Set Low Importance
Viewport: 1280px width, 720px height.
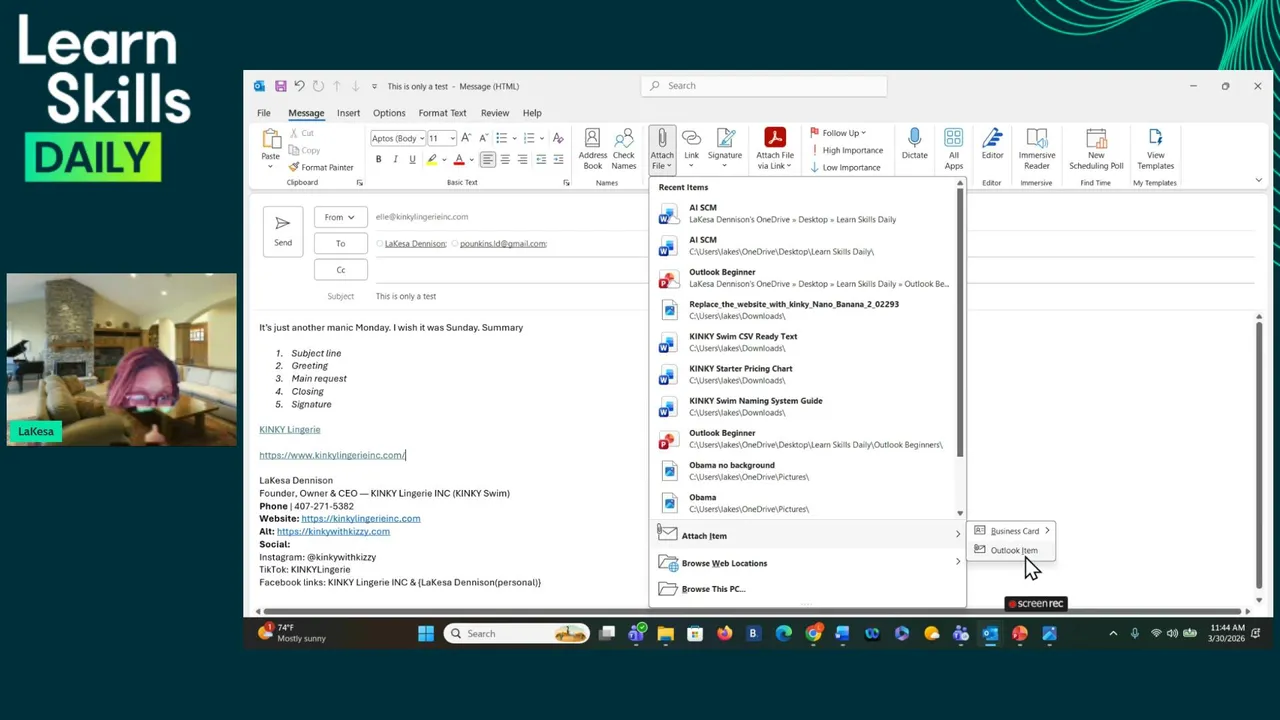tap(845, 167)
